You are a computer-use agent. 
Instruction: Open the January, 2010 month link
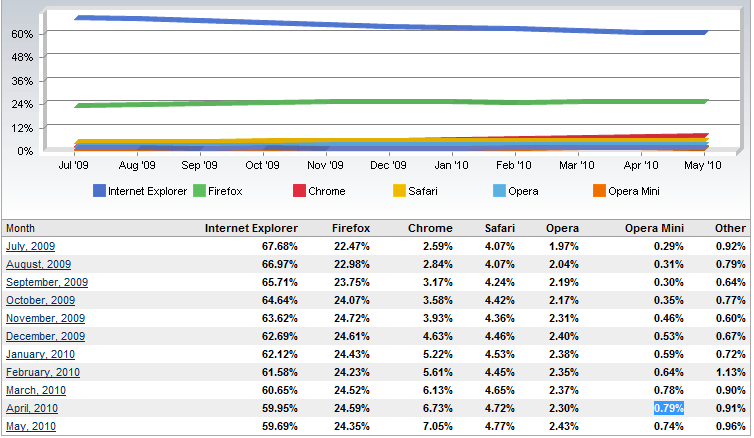(39, 354)
